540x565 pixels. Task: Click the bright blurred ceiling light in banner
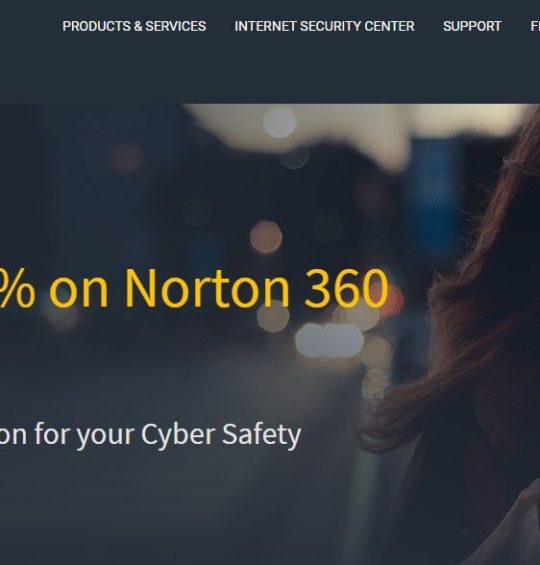(x=280, y=123)
